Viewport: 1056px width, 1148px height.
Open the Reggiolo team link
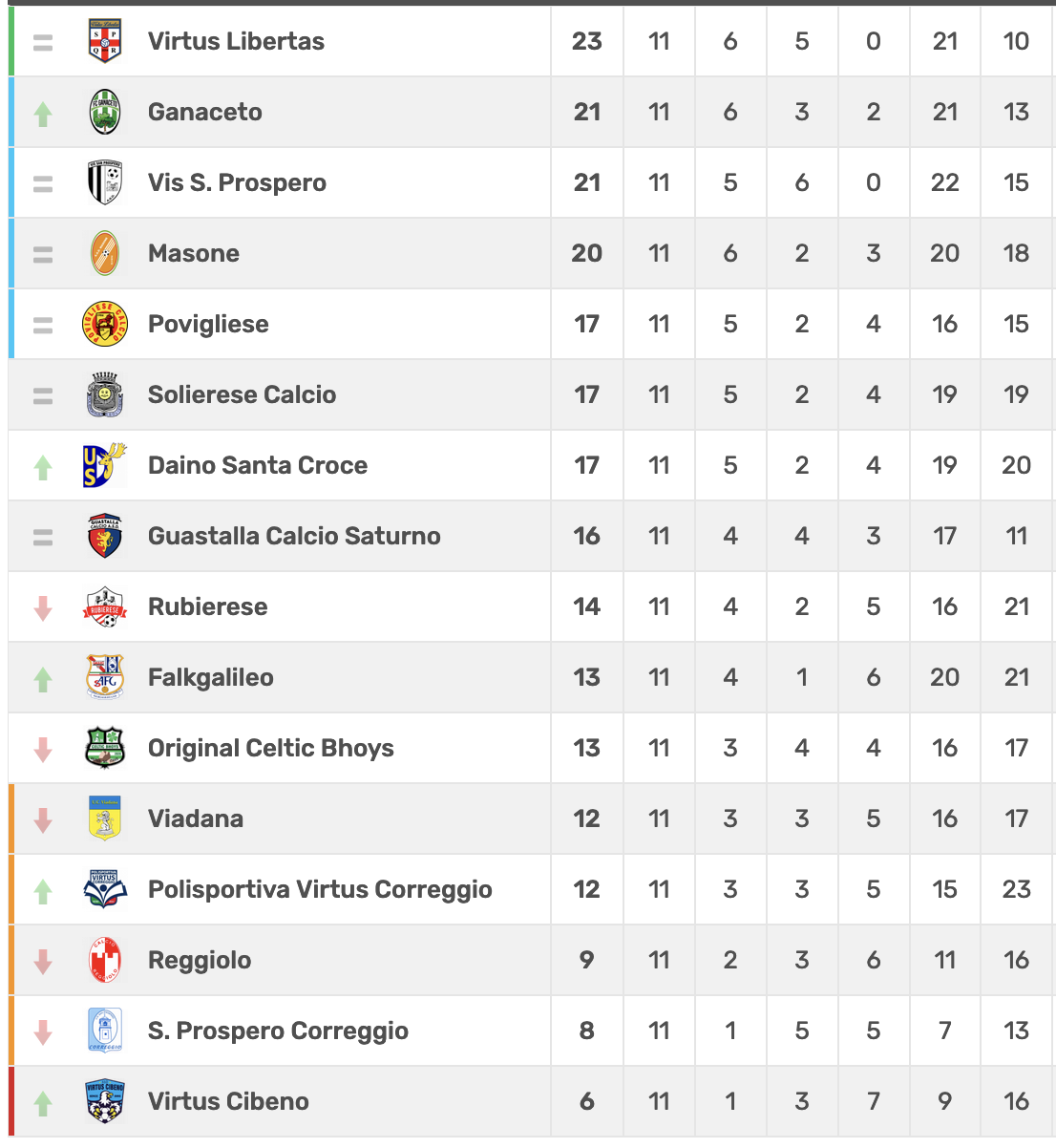coord(200,960)
